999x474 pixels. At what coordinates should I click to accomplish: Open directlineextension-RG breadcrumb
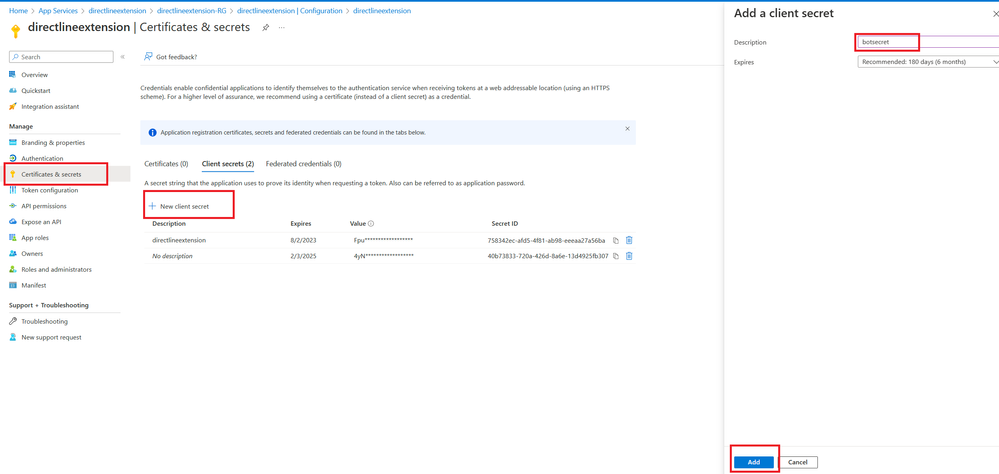192,11
